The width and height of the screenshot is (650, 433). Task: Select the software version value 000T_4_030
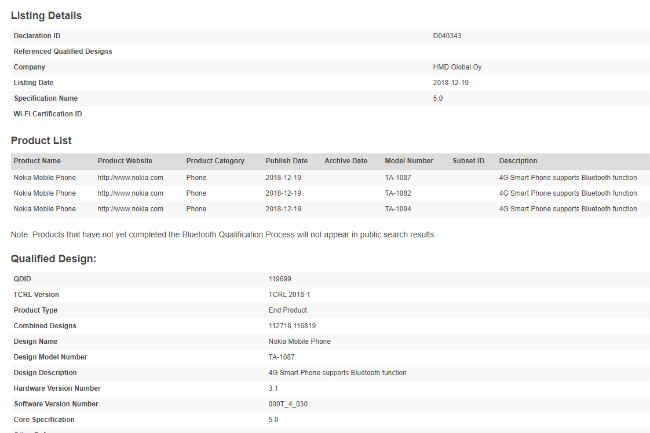(288, 404)
